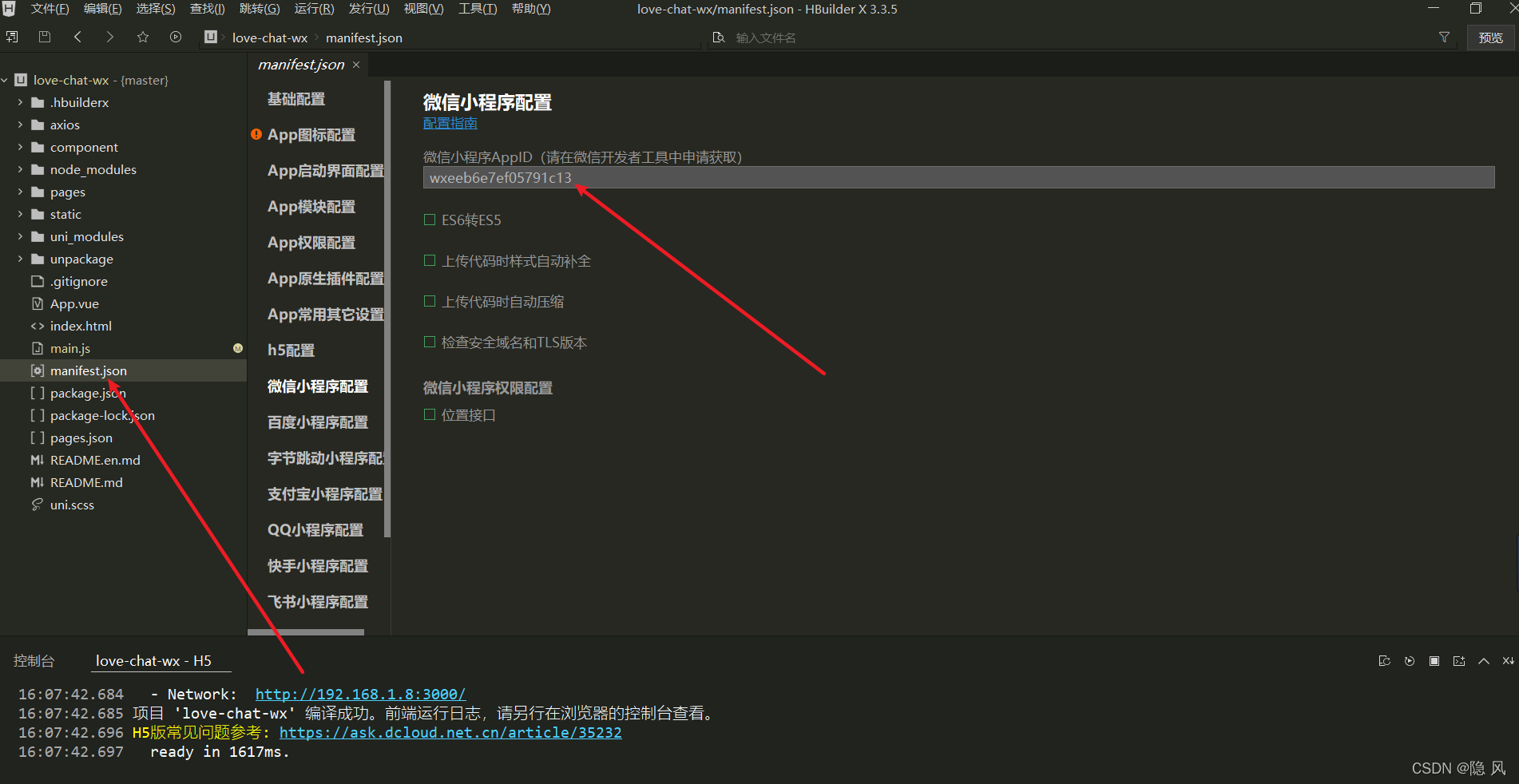Collapse the love-chat-wx project root
The width and height of the screenshot is (1519, 784).
(x=5, y=80)
